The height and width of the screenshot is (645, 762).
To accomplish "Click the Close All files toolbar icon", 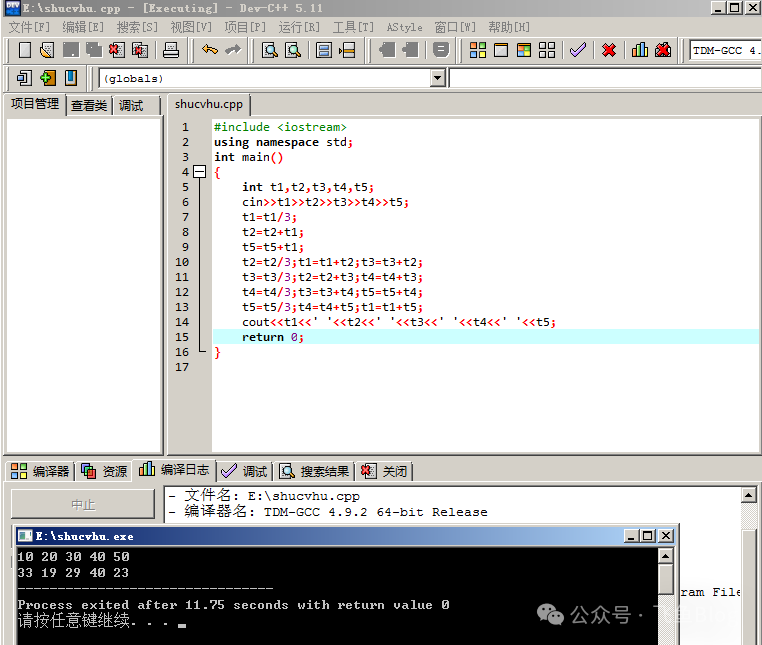I will pos(140,50).
